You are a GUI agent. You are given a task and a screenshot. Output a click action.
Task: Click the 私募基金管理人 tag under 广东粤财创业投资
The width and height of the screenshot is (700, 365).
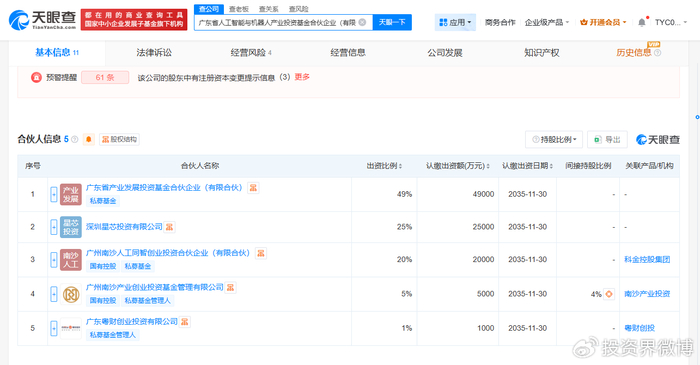pyautogui.click(x=112, y=335)
